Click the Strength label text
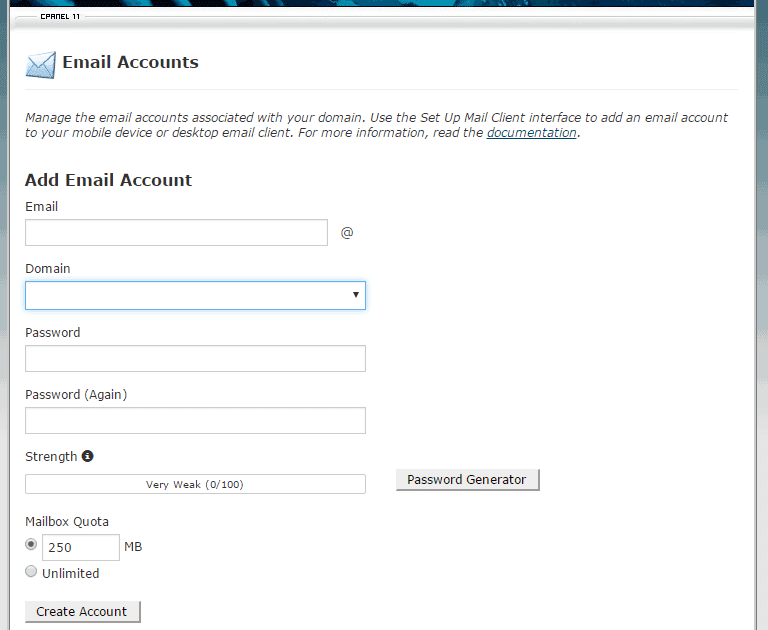 (x=51, y=456)
